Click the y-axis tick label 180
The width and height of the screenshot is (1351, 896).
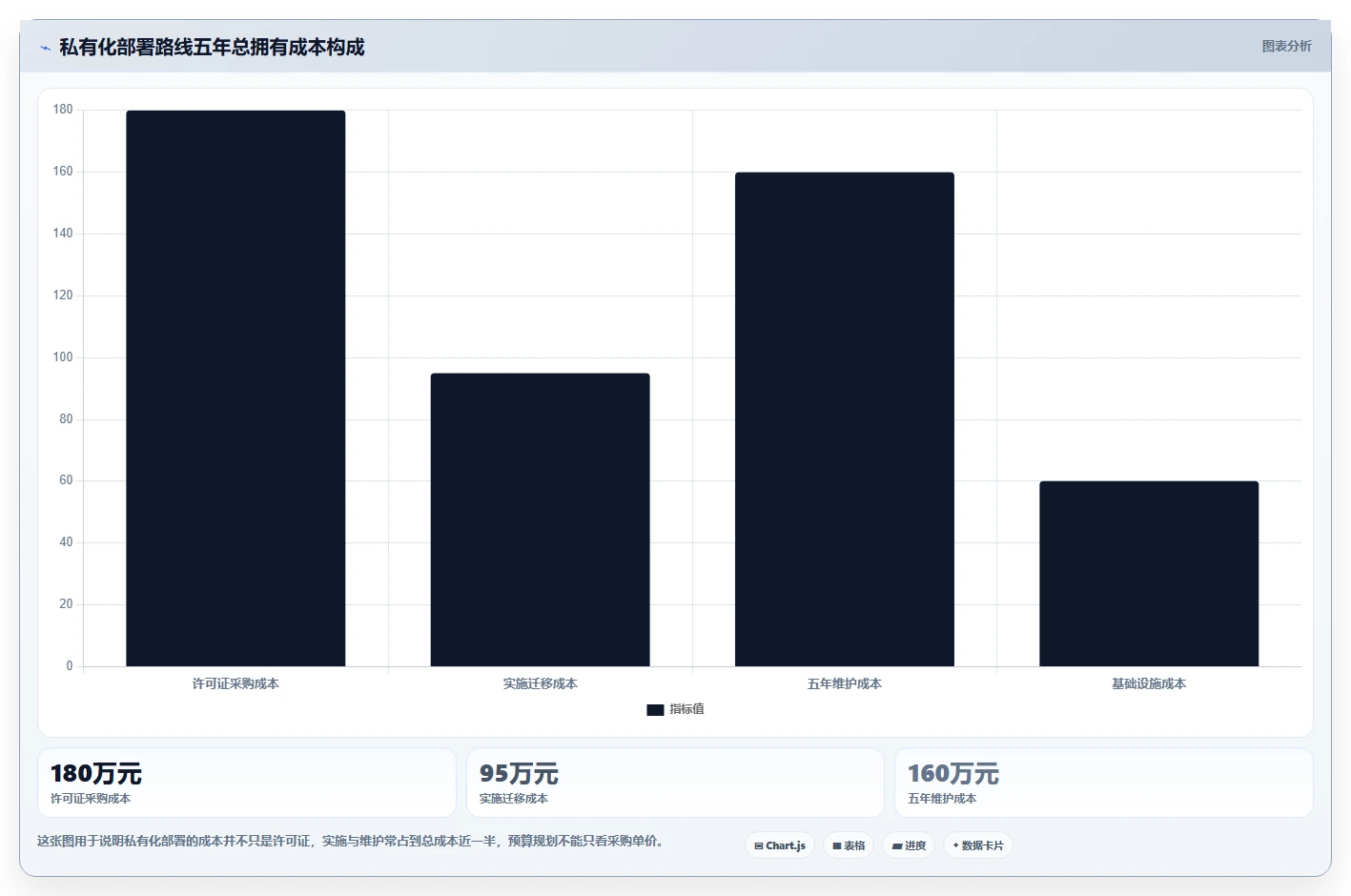[63, 110]
